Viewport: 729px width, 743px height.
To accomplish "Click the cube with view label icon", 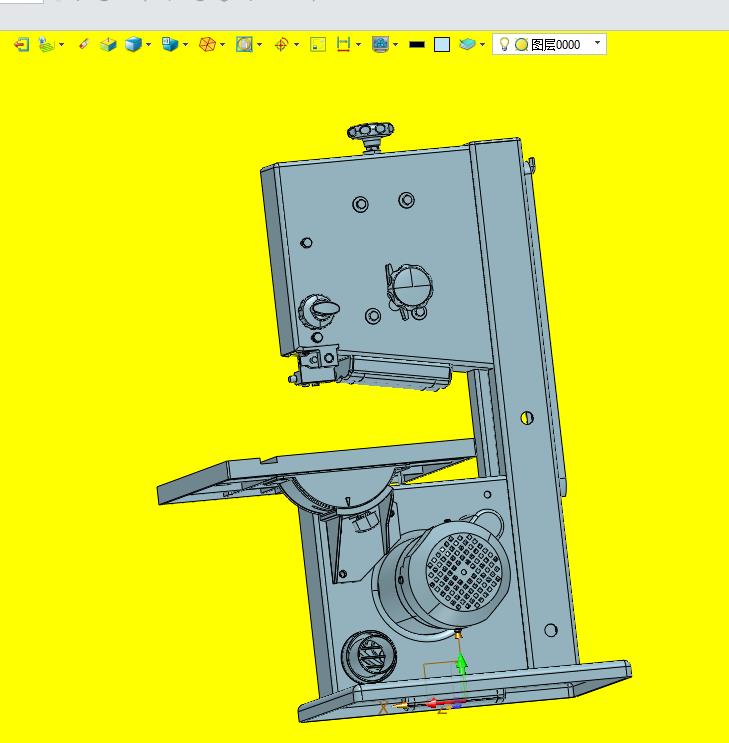I will 170,45.
